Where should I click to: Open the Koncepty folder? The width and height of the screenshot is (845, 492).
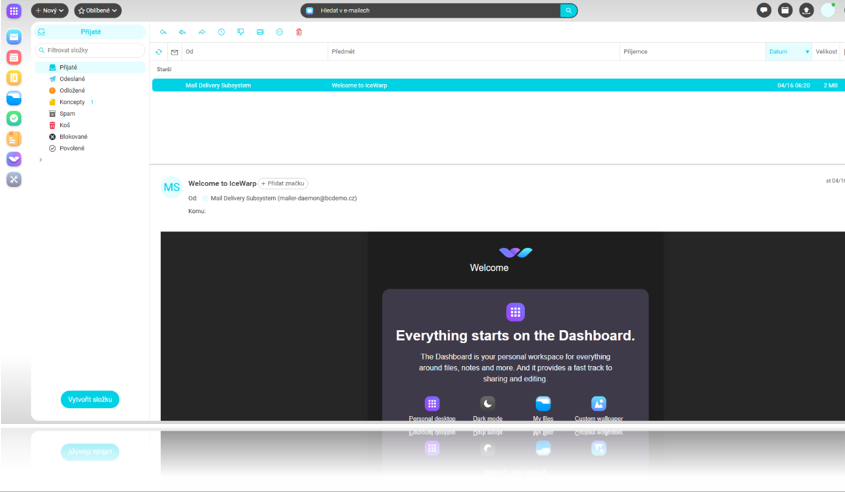(x=72, y=102)
